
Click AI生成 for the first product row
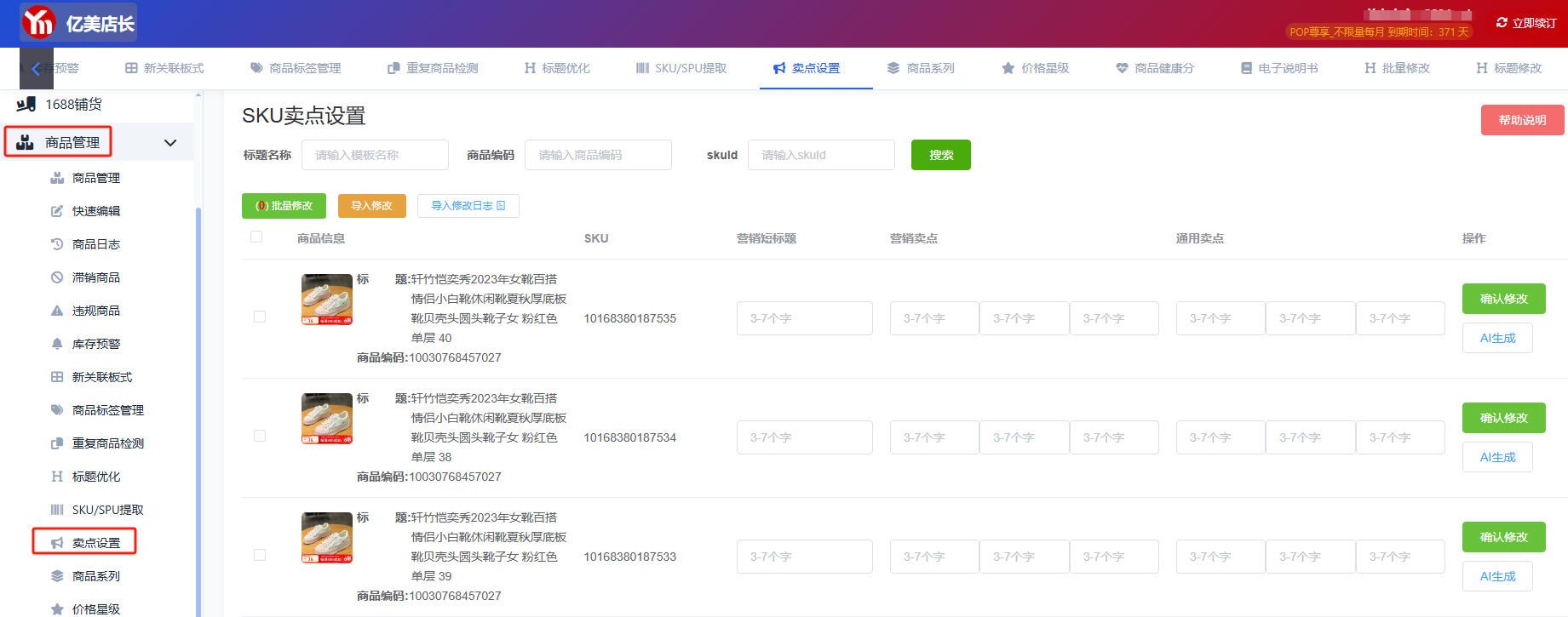1497,338
